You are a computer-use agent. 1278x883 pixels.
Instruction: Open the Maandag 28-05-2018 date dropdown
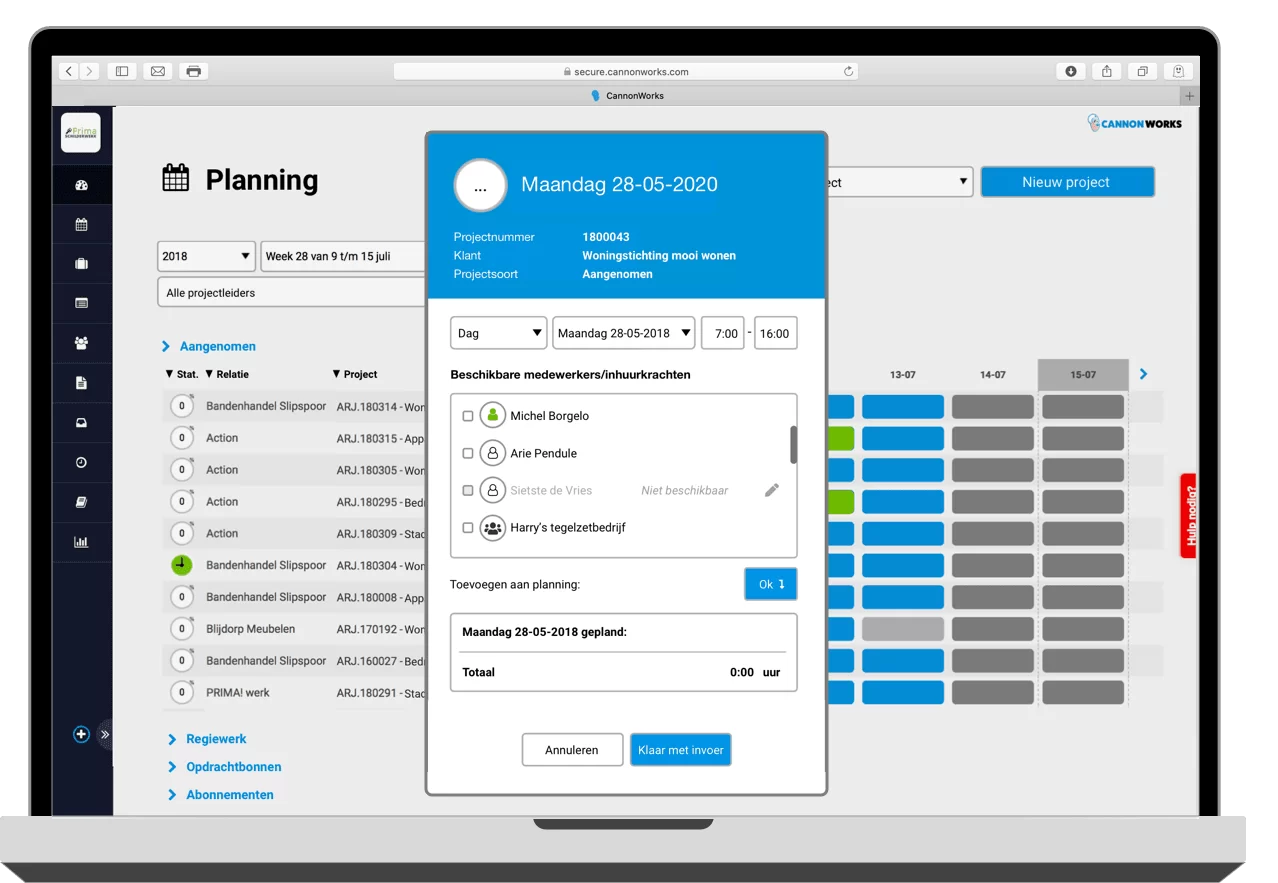click(x=623, y=333)
